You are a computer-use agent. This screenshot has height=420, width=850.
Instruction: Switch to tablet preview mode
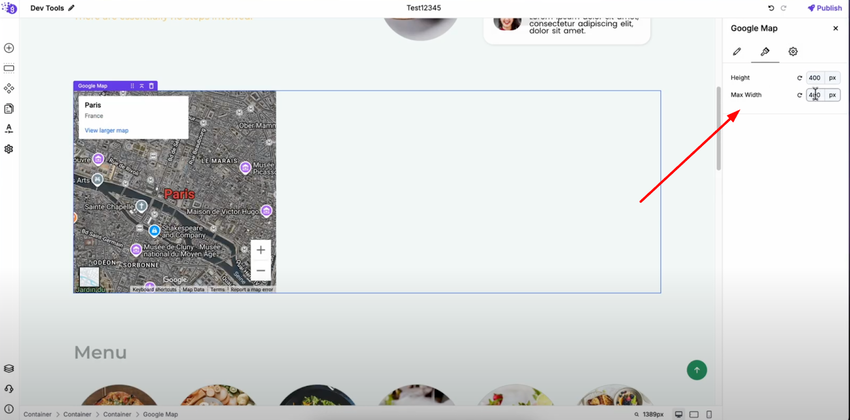tap(693, 414)
